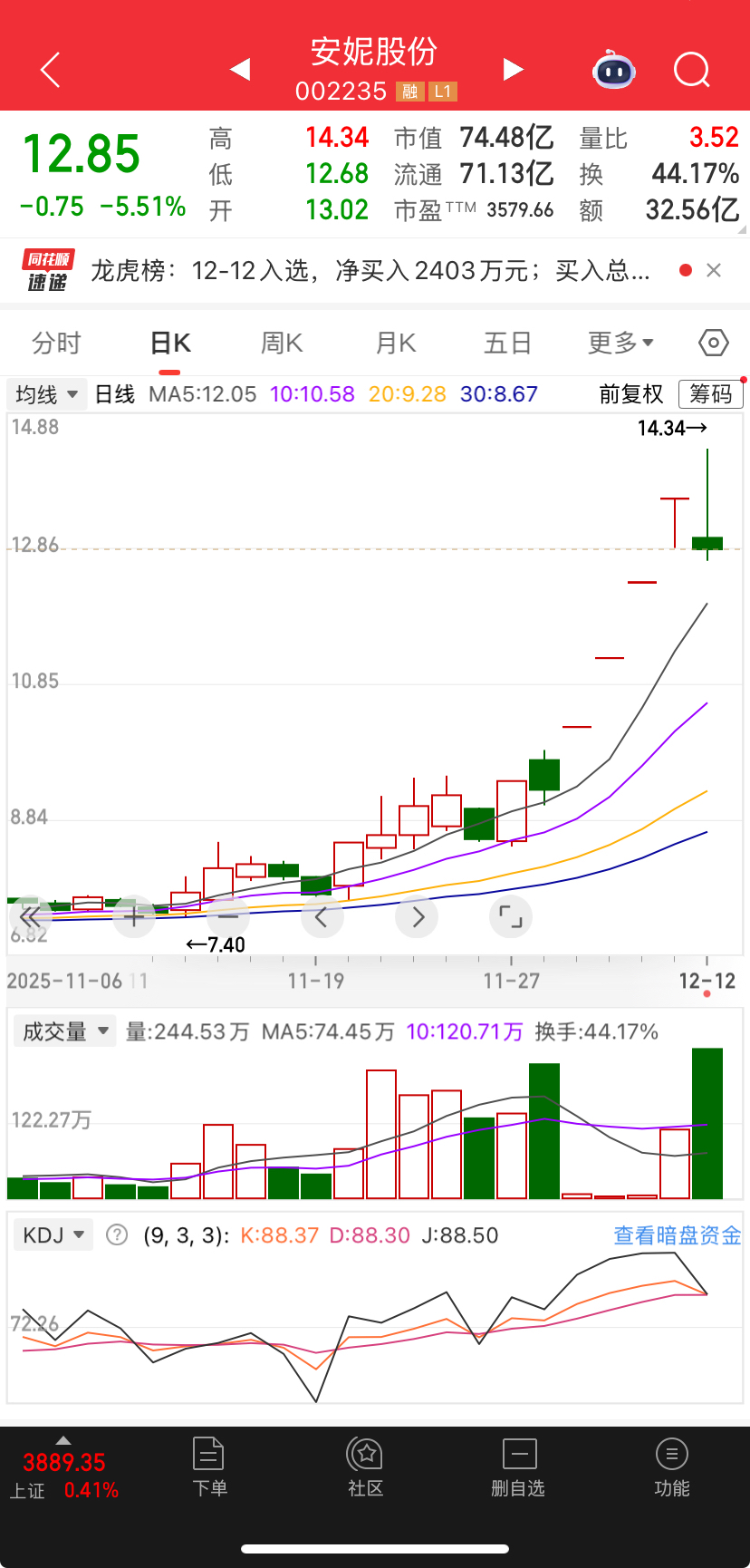The image size is (750, 1568).
Task: Tap 换 turnover rate 44.17% in header
Action: tap(696, 173)
